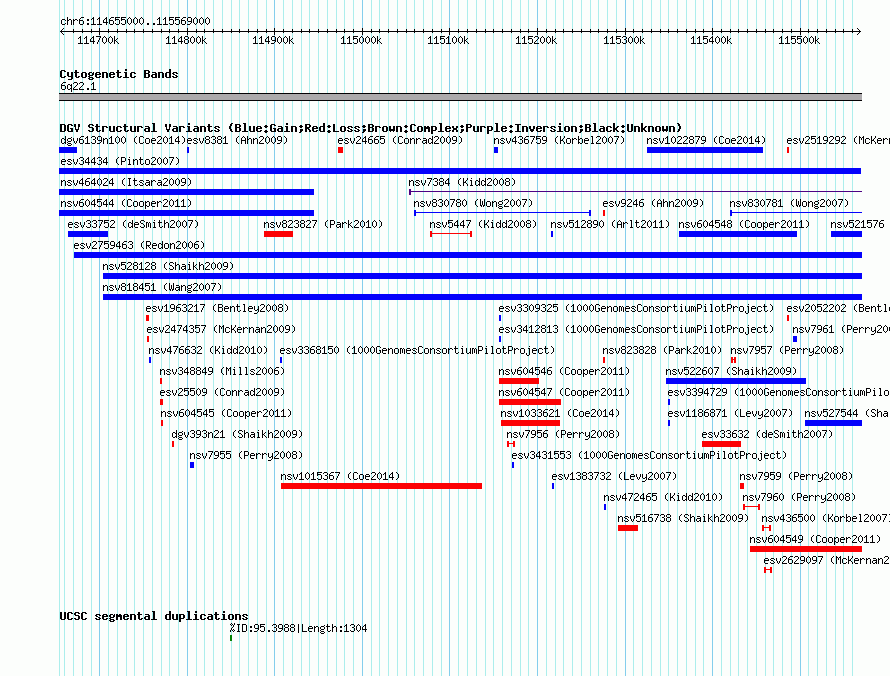Click the esv2629097 variant label
The image size is (890, 676).
tap(826, 560)
